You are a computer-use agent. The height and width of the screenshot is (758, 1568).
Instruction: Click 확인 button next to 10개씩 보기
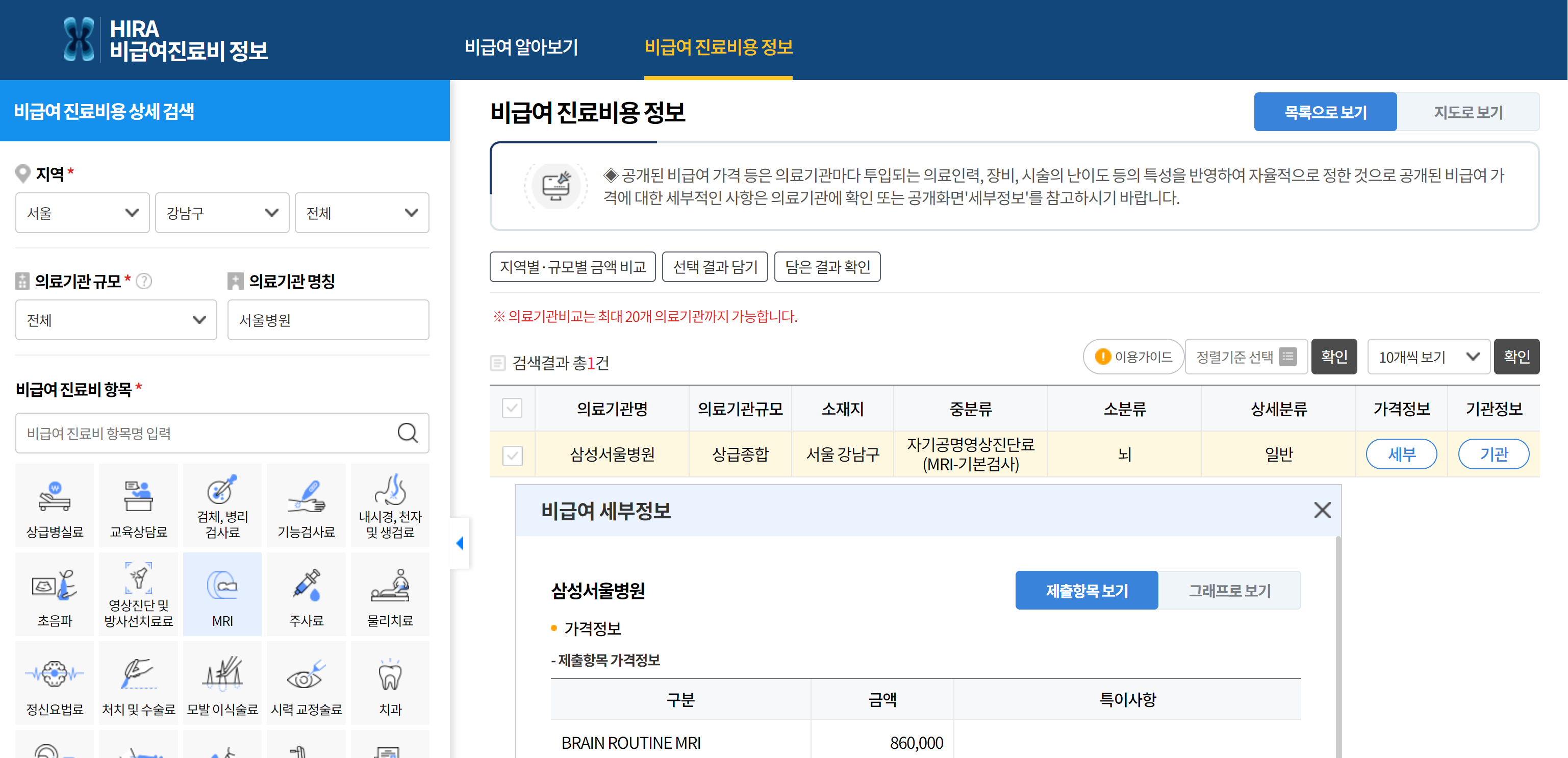click(1516, 357)
